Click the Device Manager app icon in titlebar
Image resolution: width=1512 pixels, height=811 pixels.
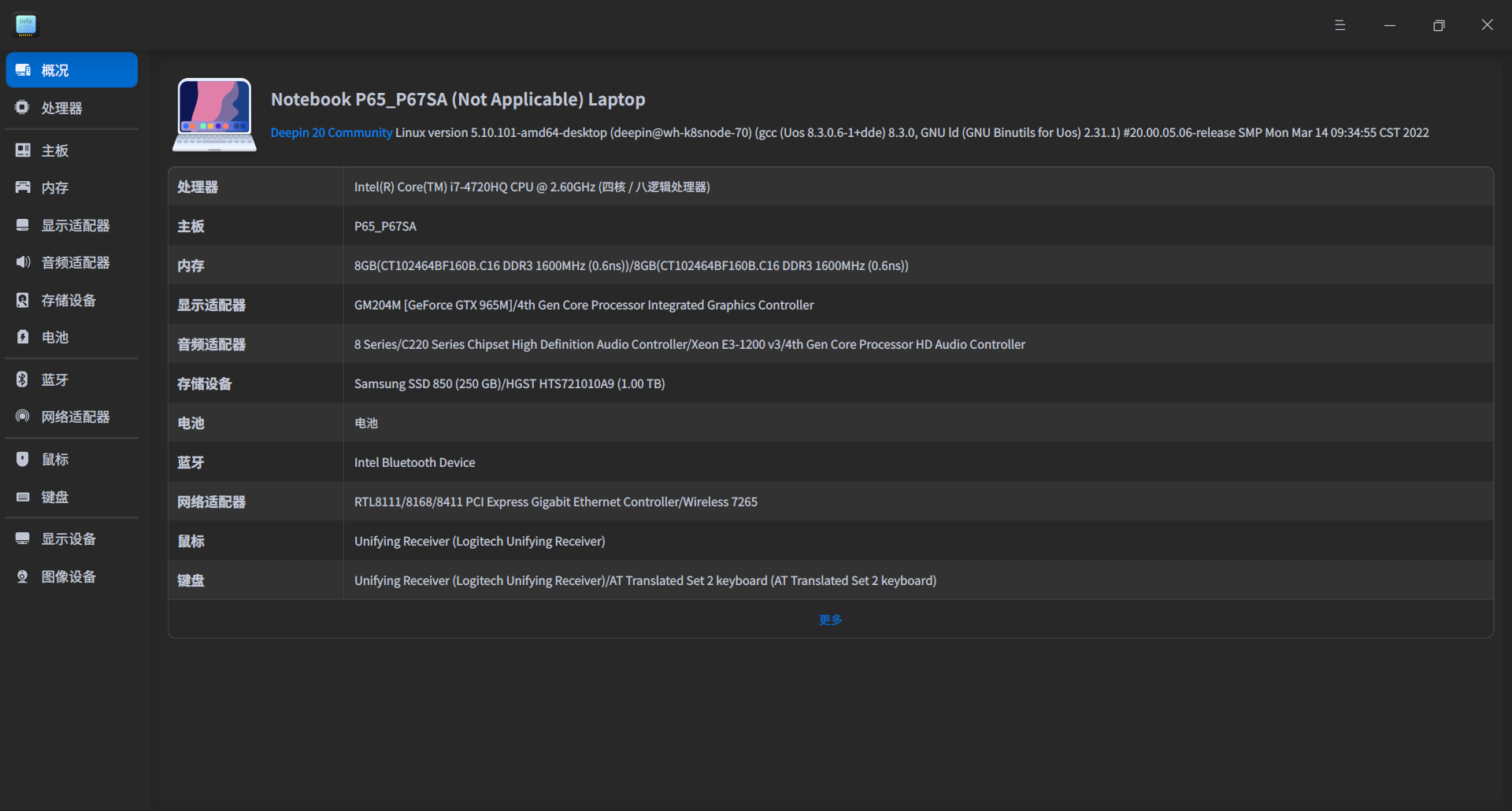pyautogui.click(x=26, y=25)
